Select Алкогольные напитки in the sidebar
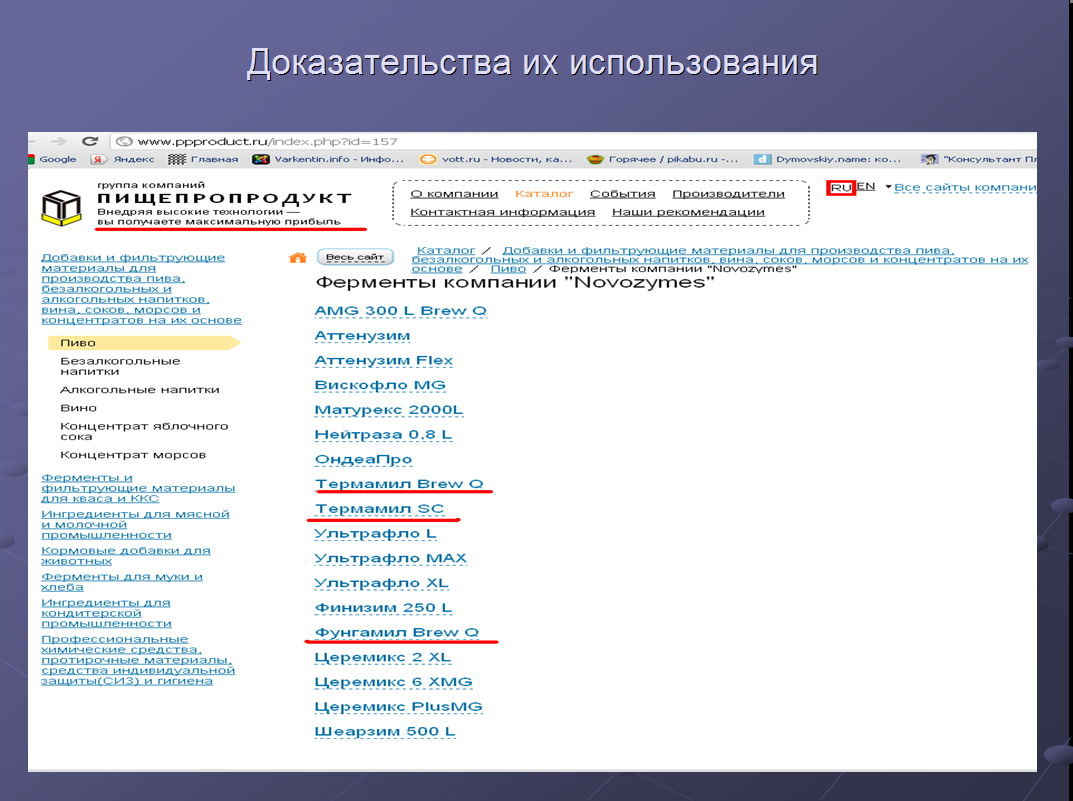Image resolution: width=1073 pixels, height=801 pixels. pyautogui.click(x=140, y=390)
